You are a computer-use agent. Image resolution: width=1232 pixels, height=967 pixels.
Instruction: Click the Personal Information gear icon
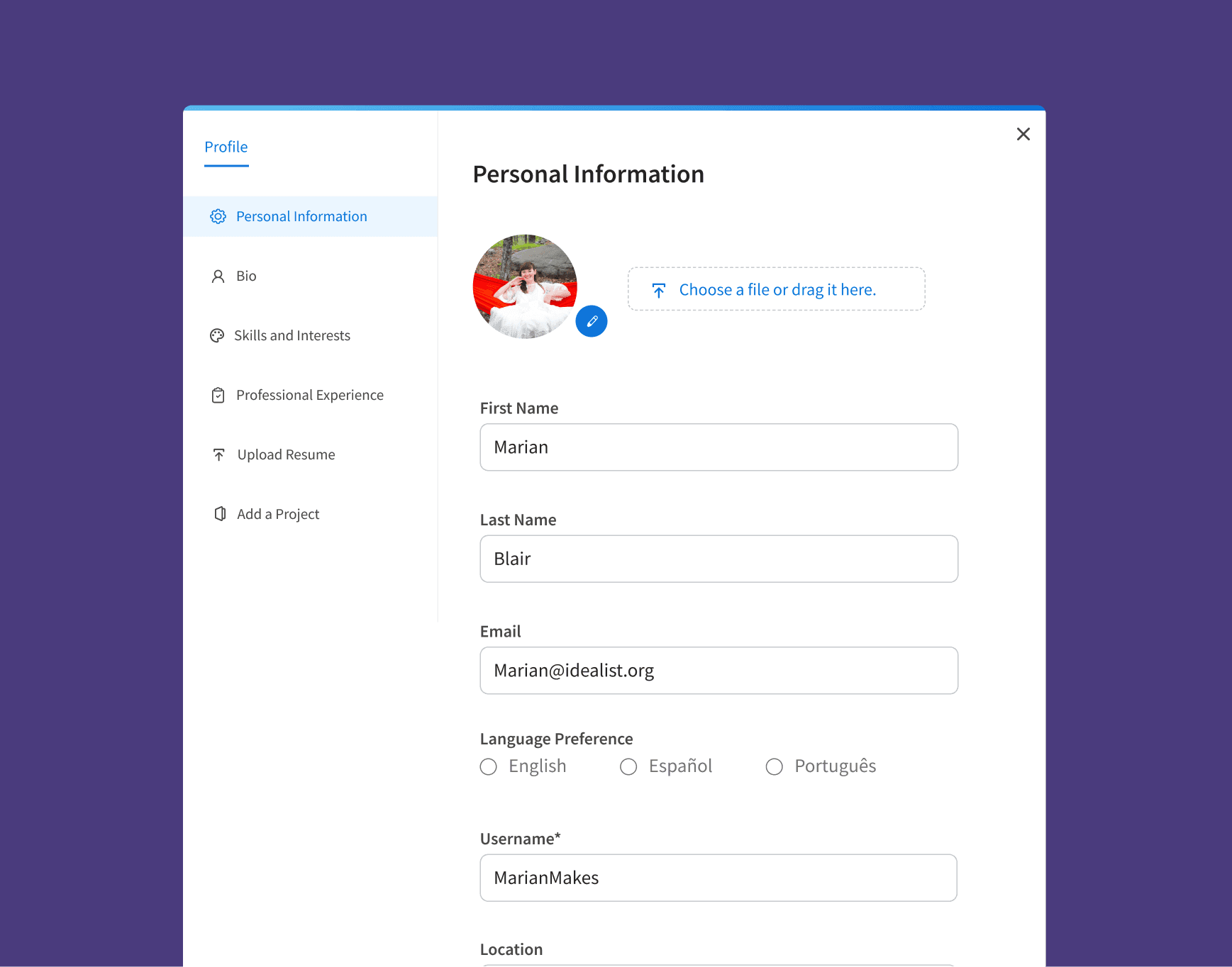tap(218, 216)
